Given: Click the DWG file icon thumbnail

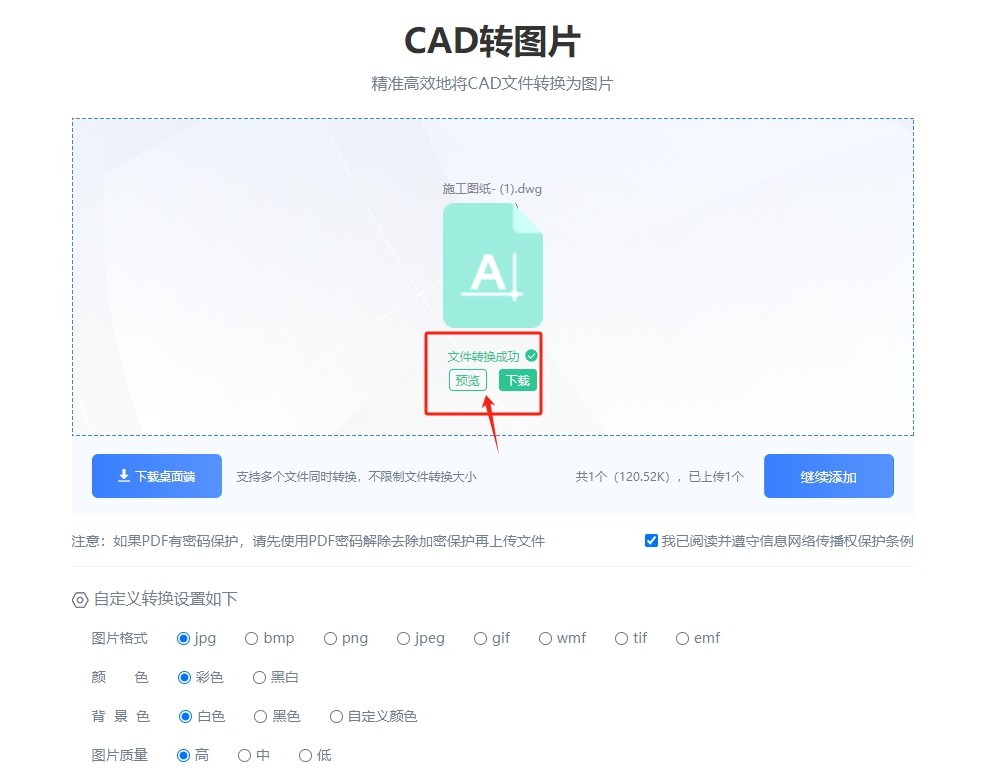Looking at the screenshot, I should click(492, 265).
